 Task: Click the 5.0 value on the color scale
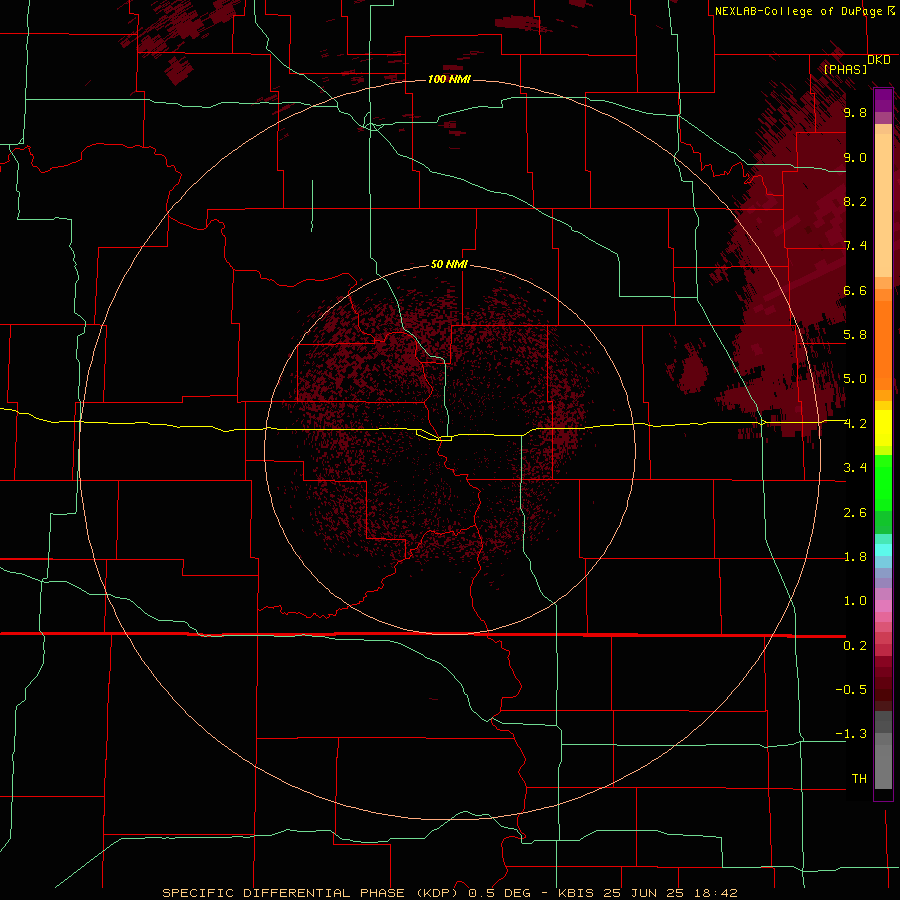tap(855, 379)
